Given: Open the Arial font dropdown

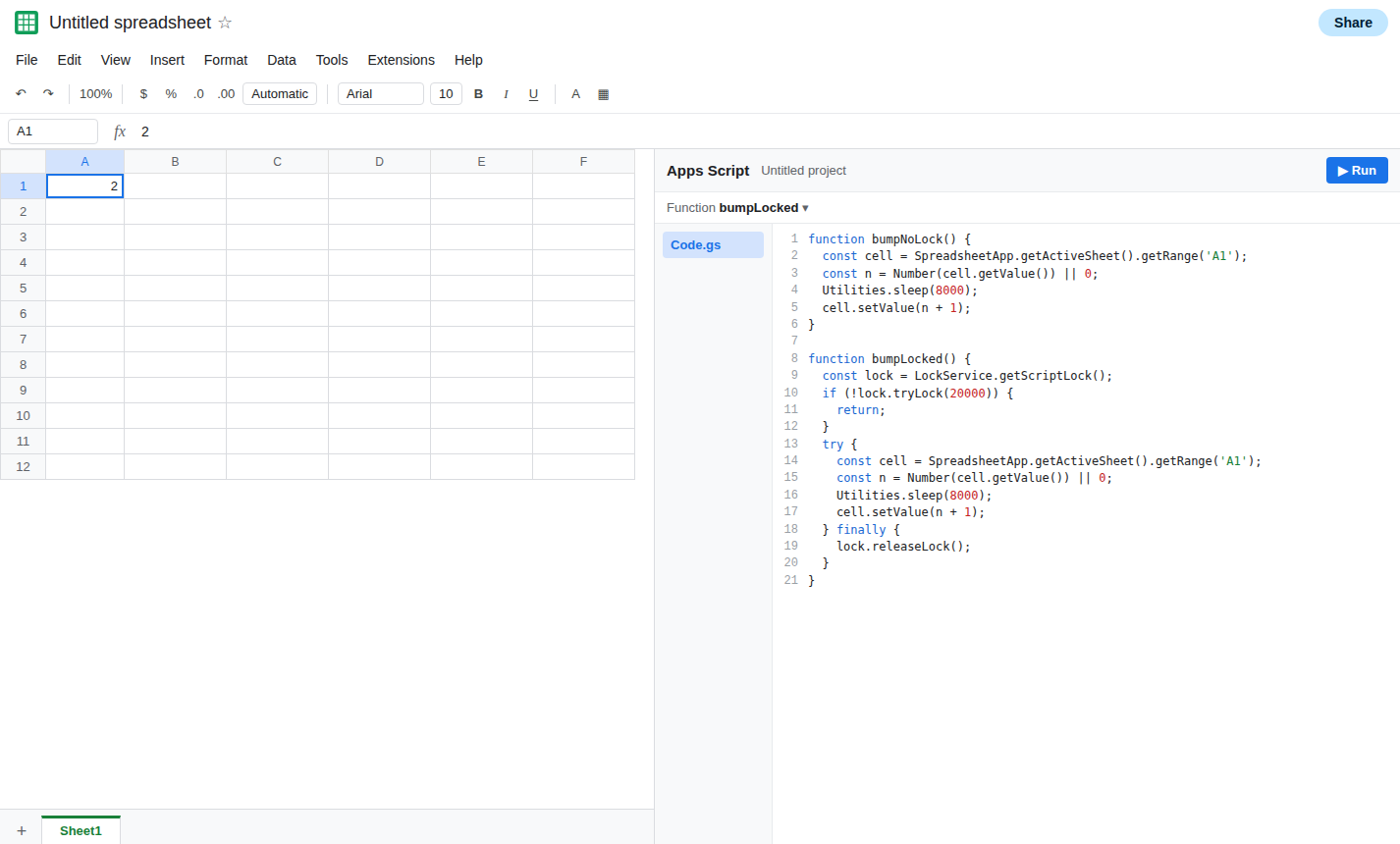Looking at the screenshot, I should tap(381, 94).
